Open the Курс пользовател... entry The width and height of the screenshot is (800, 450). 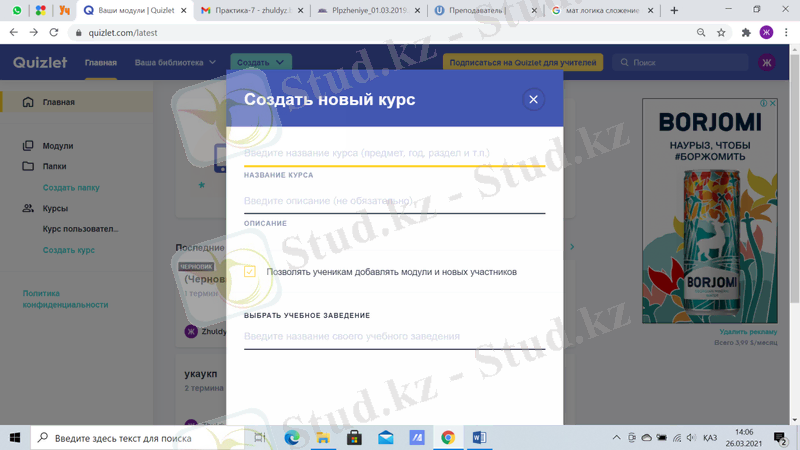(x=80, y=229)
